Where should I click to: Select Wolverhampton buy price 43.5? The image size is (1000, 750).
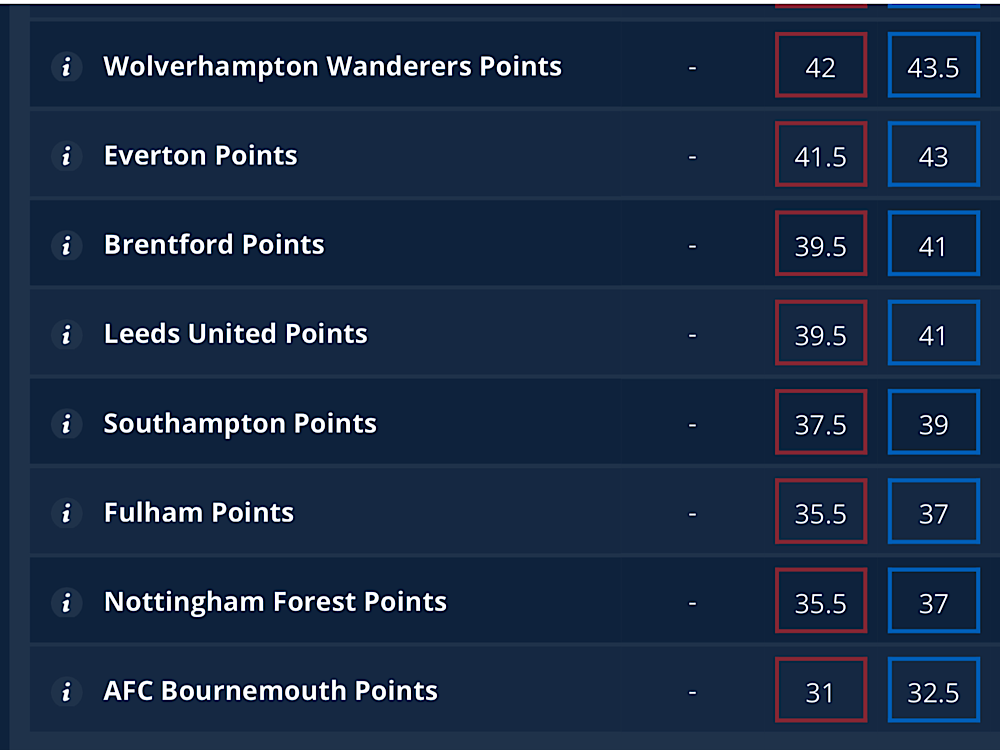point(934,65)
